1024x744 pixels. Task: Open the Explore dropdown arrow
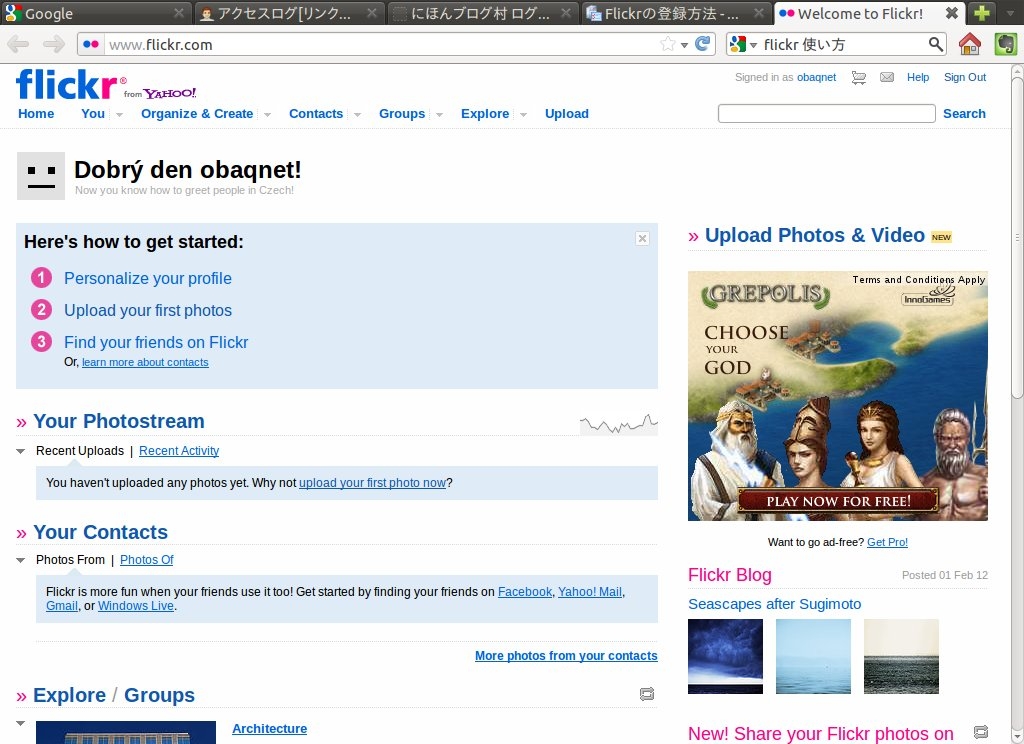(523, 114)
